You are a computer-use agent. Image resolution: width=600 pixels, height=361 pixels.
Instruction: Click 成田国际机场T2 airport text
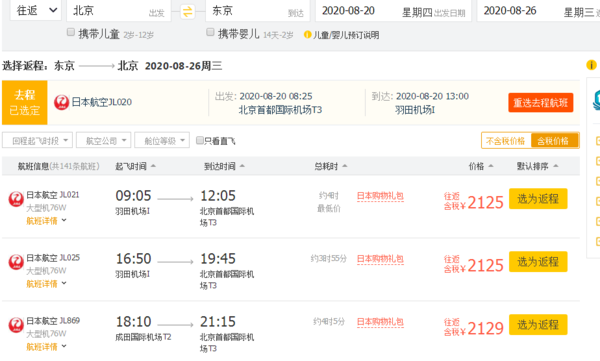pos(143,337)
